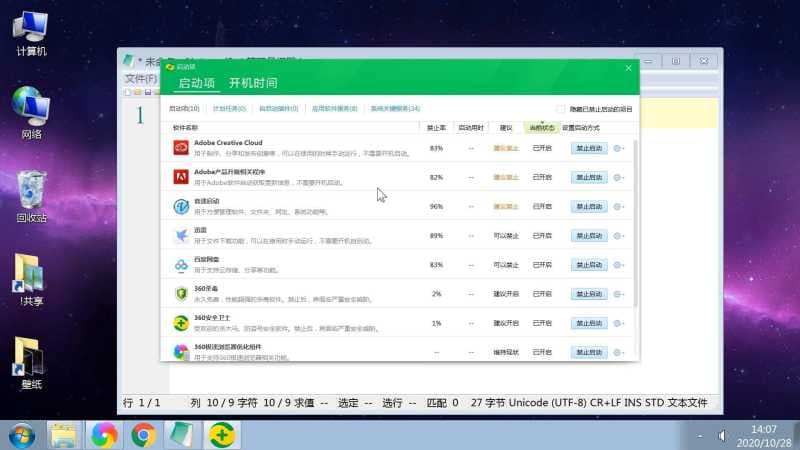Click the 音速启动 app icon
This screenshot has width=800, height=450.
(x=181, y=206)
